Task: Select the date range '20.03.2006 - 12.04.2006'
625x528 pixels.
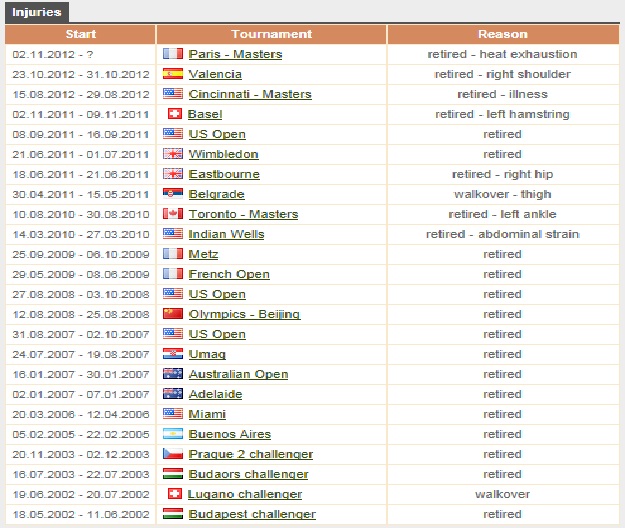Action: coord(81,414)
